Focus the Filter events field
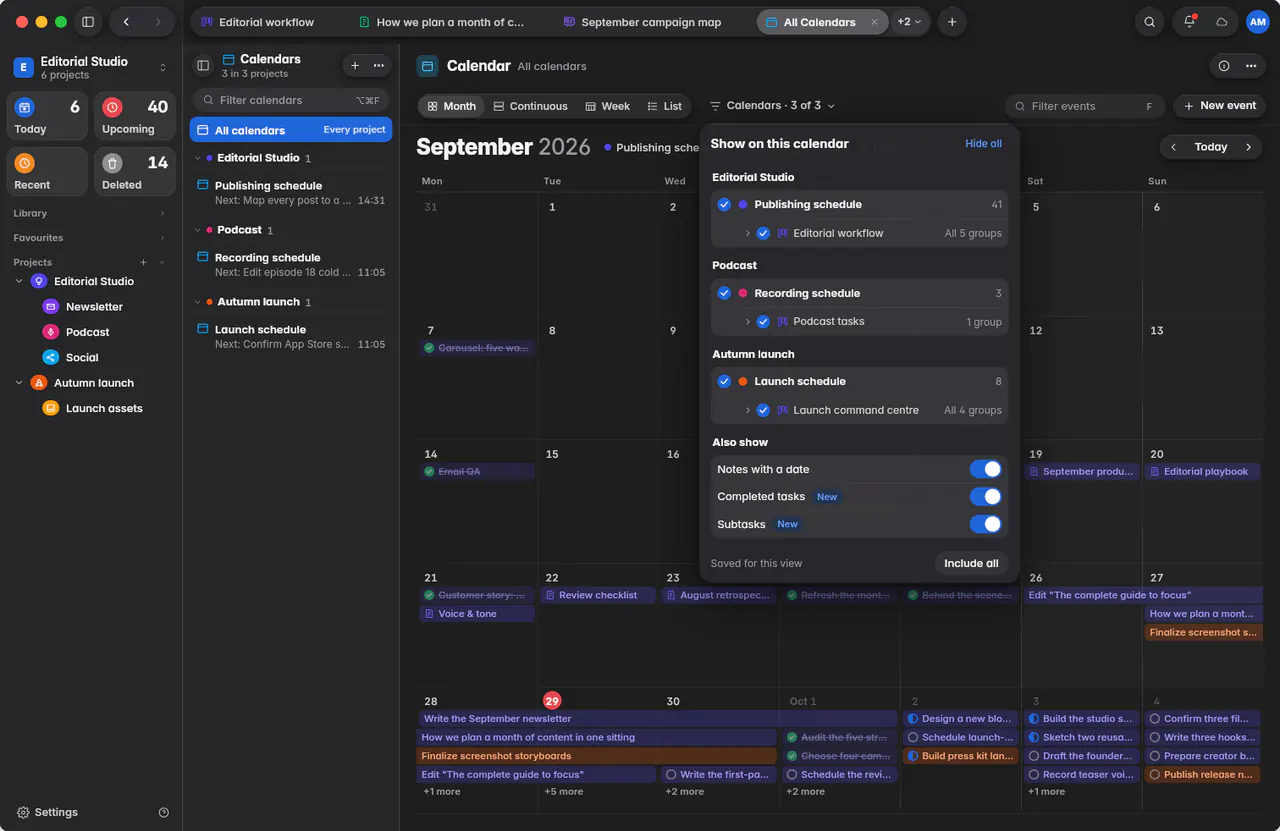This screenshot has width=1280, height=831. coord(1085,106)
